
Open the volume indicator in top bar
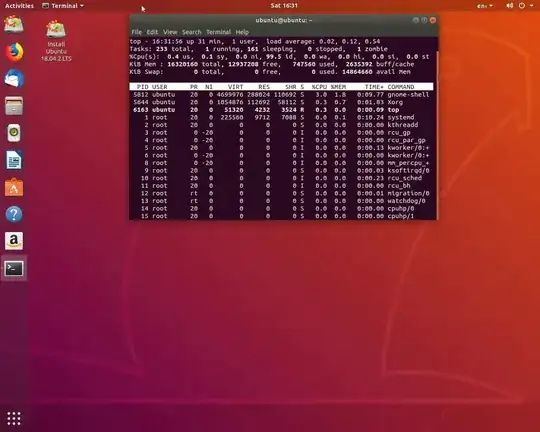tap(509, 6)
